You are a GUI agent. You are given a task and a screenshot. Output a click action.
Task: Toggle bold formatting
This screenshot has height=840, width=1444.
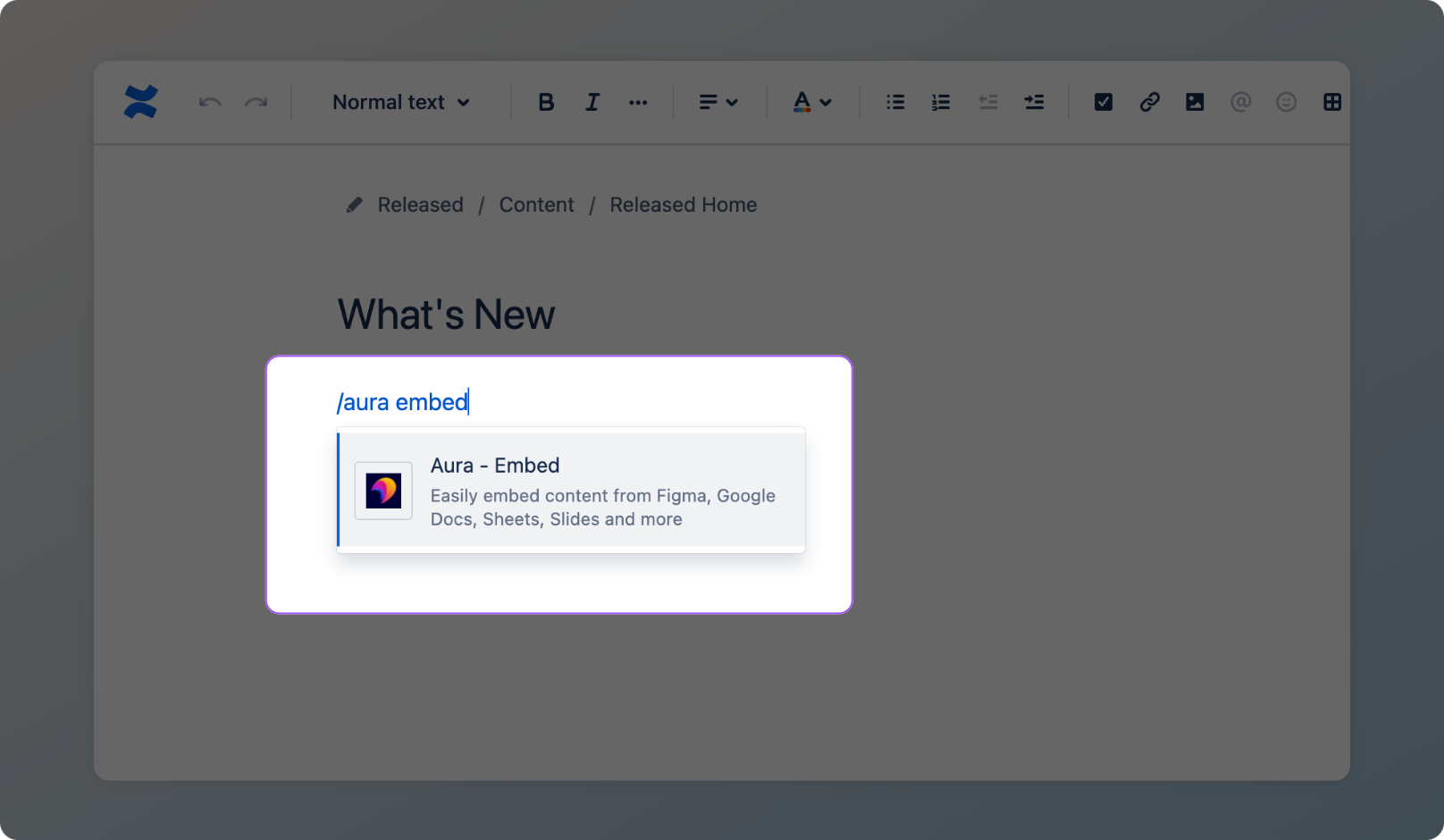click(x=546, y=103)
